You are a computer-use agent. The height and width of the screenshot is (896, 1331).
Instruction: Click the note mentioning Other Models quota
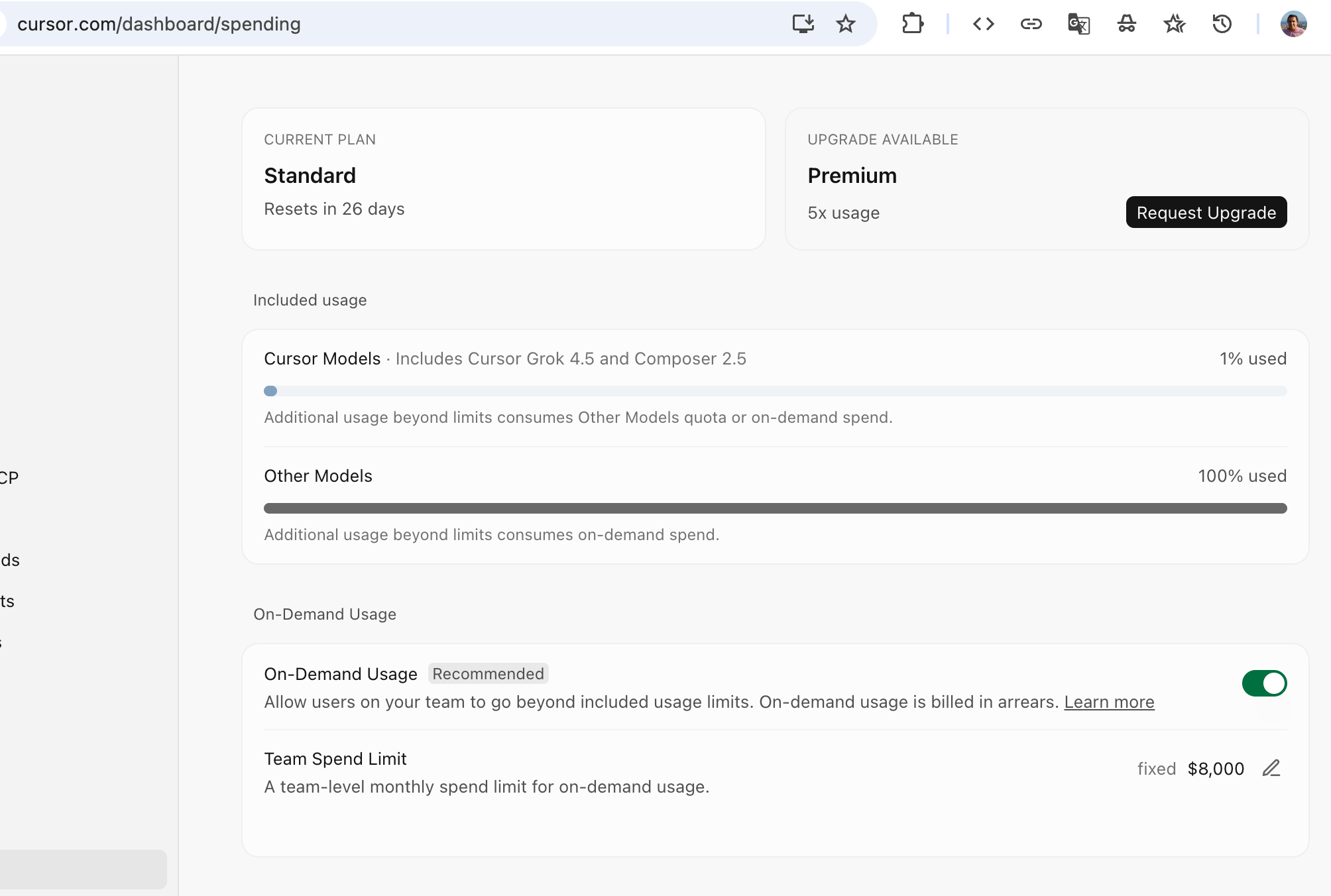(578, 418)
